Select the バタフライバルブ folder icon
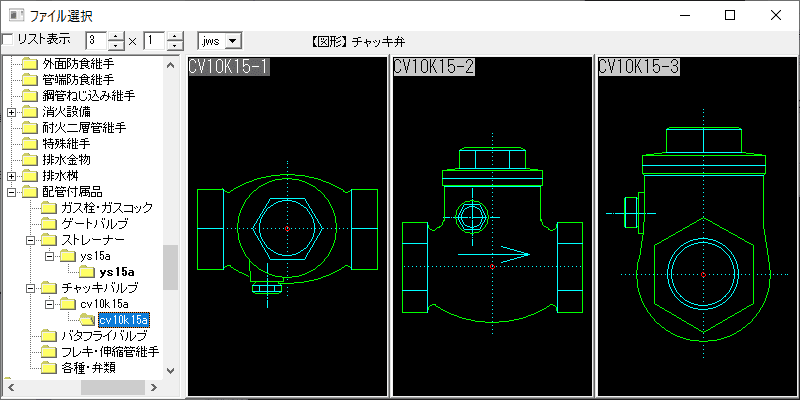800x400 pixels. point(49,336)
